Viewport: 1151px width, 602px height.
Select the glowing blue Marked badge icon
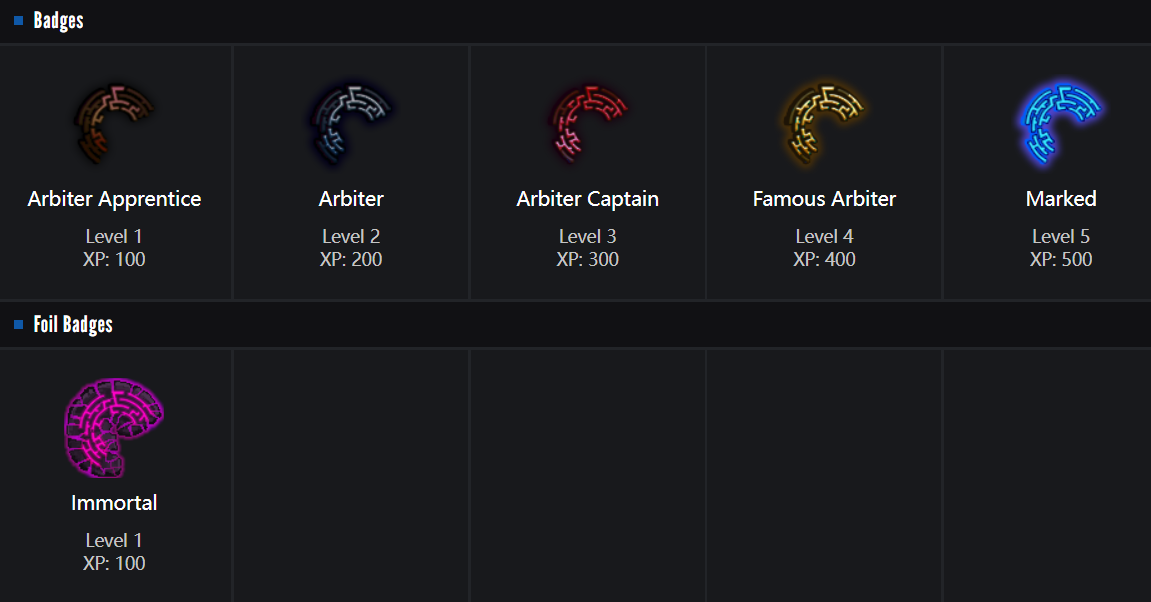click(x=1060, y=123)
